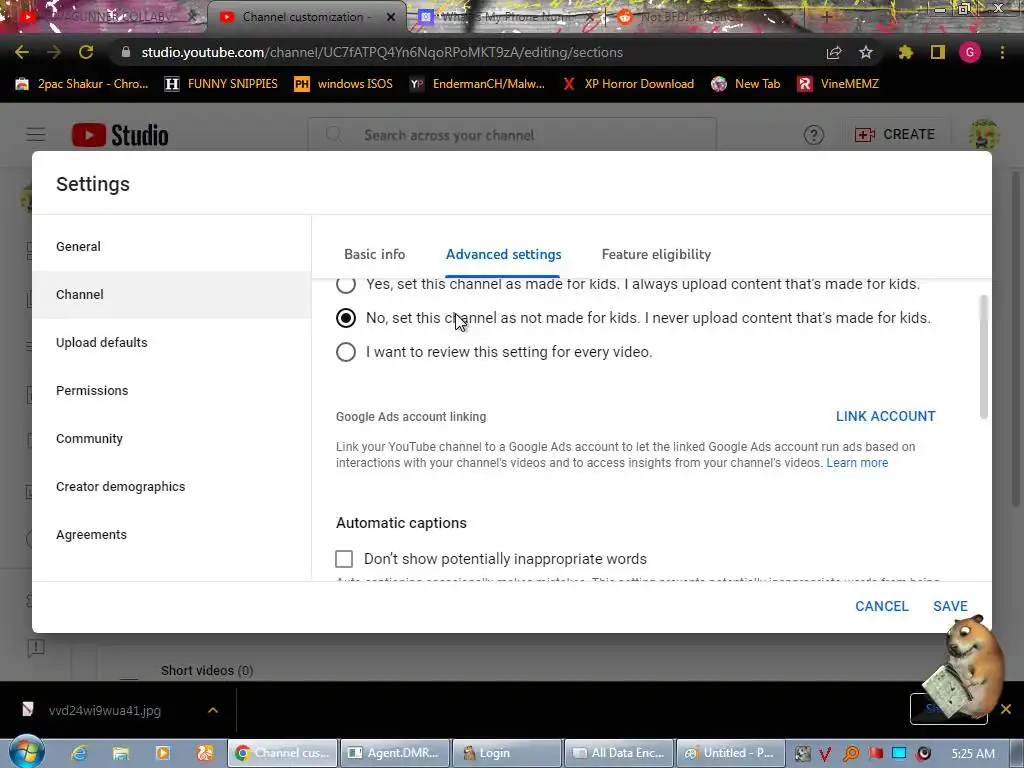Open the New Tab bookmark

(746, 84)
